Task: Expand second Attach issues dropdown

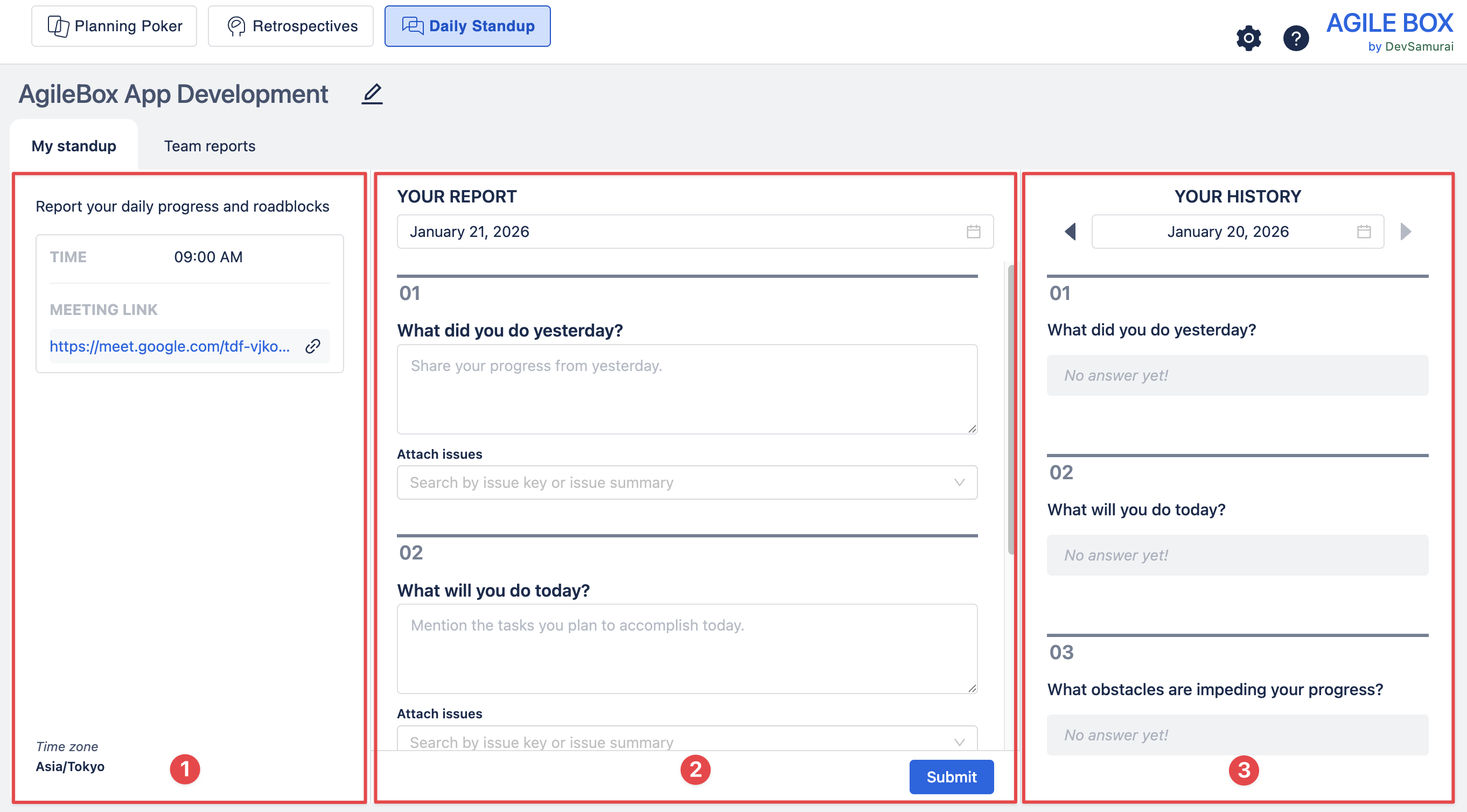Action: tap(959, 741)
